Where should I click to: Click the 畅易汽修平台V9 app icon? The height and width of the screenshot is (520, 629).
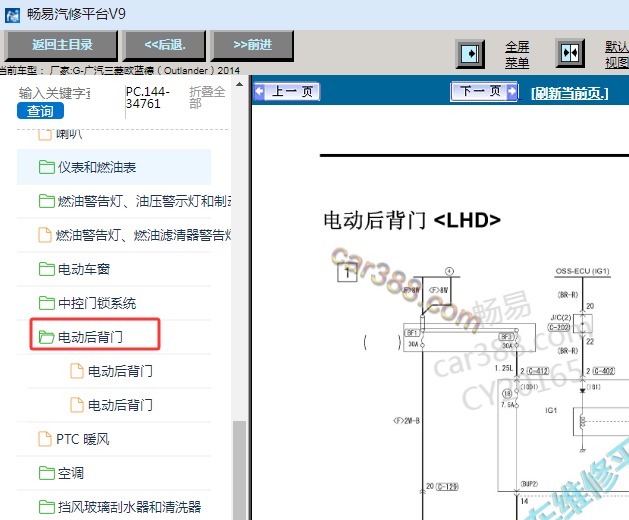12,15
